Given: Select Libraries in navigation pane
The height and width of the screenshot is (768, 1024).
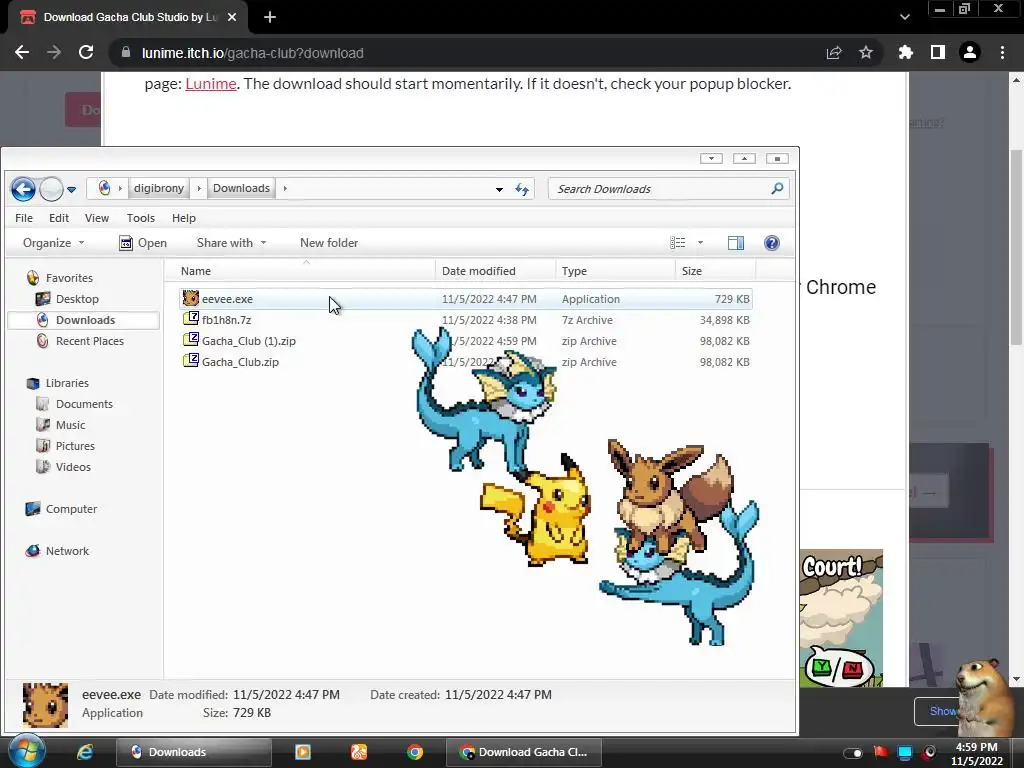Looking at the screenshot, I should tap(67, 383).
